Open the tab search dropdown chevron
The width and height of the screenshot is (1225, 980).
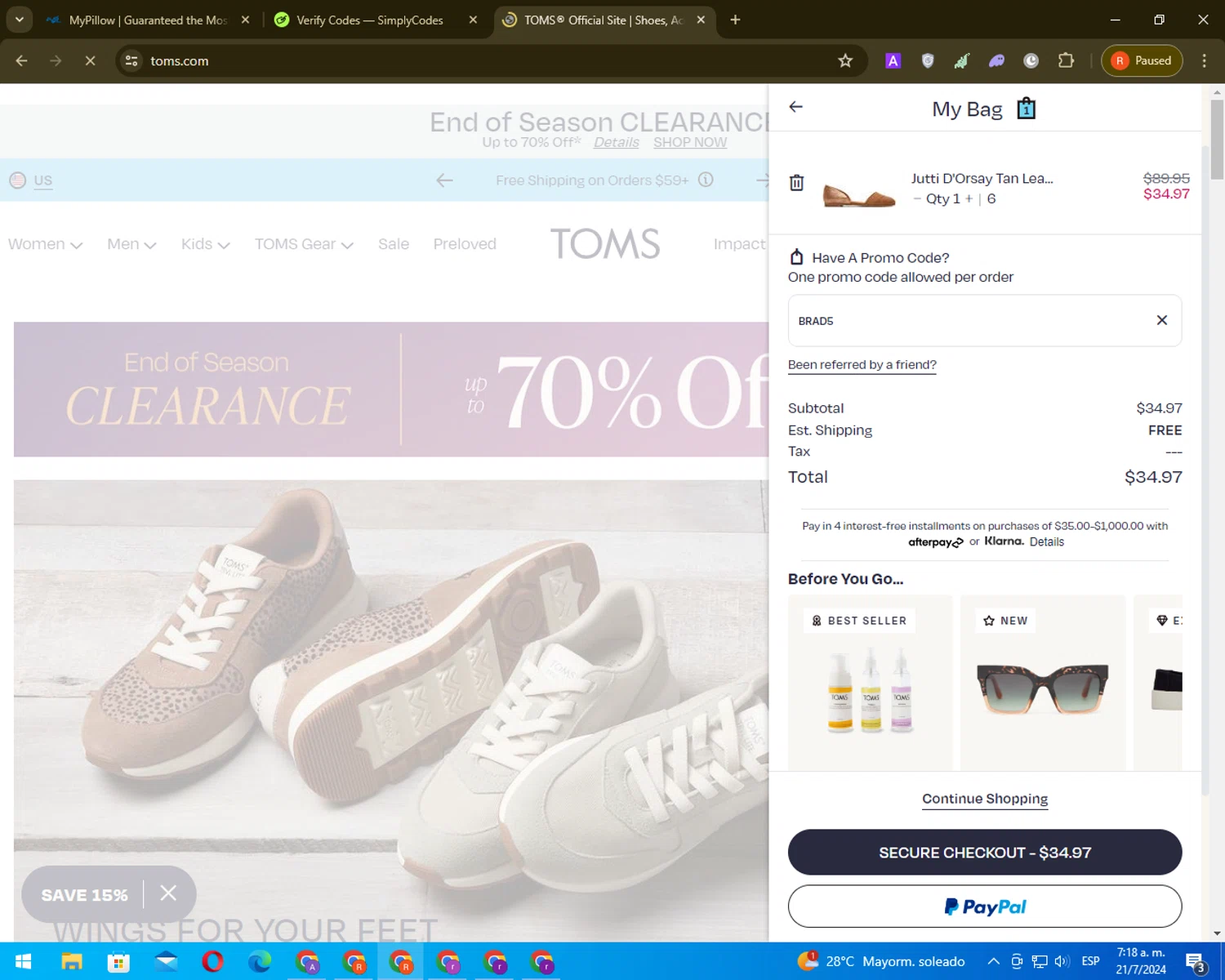pyautogui.click(x=19, y=20)
